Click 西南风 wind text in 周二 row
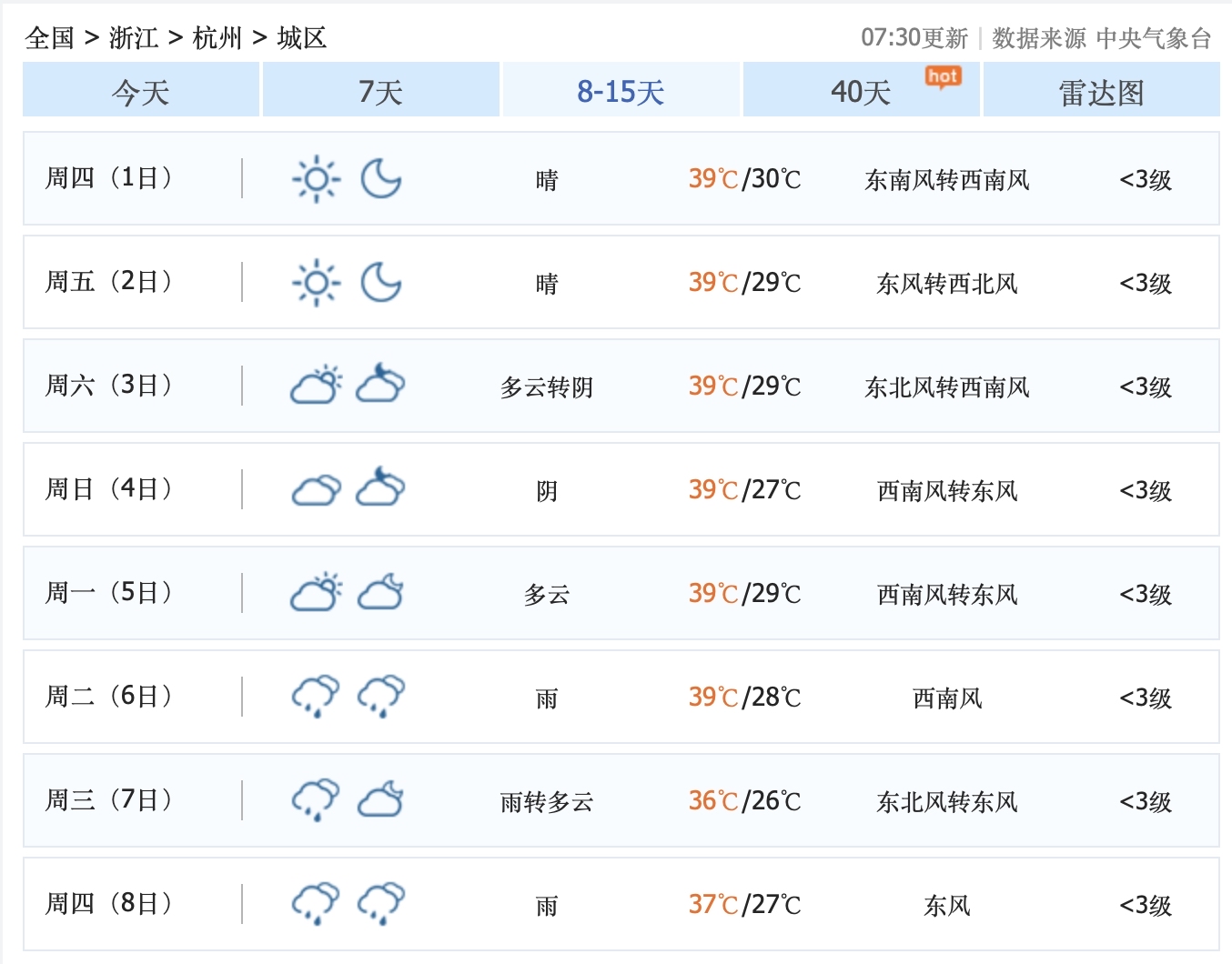The image size is (1232, 964). 947,698
